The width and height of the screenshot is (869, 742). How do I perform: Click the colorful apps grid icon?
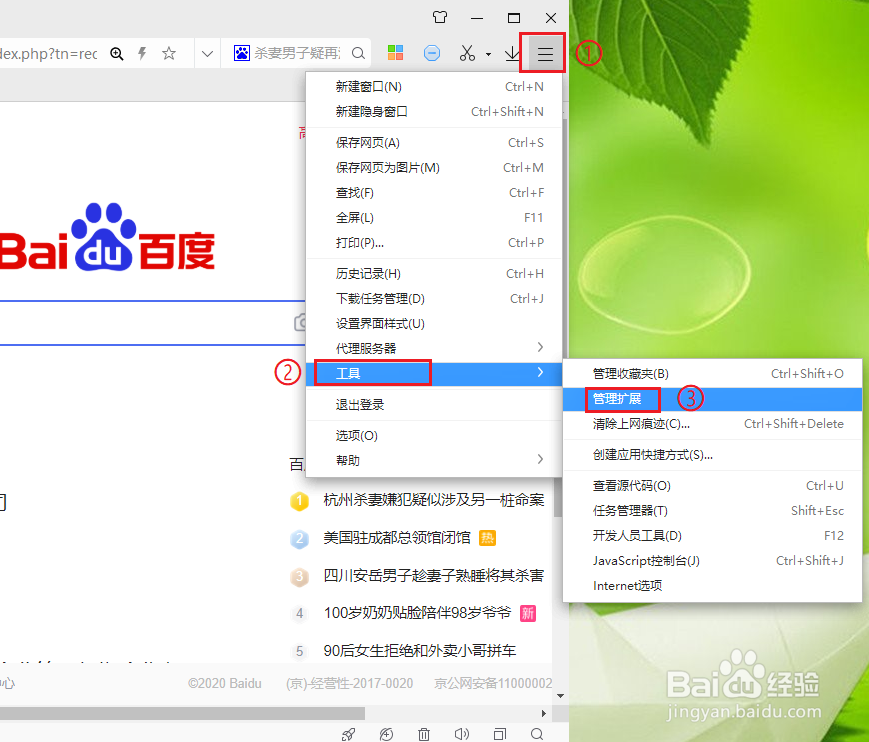click(x=395, y=53)
